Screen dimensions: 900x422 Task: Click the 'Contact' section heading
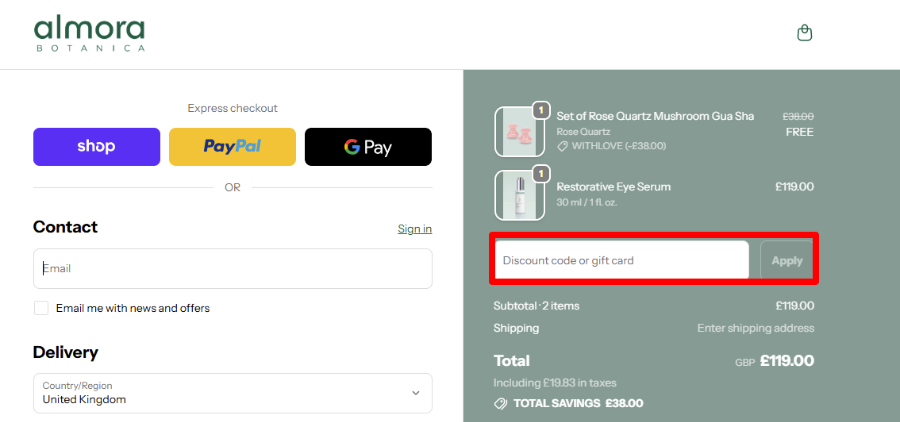click(x=65, y=227)
